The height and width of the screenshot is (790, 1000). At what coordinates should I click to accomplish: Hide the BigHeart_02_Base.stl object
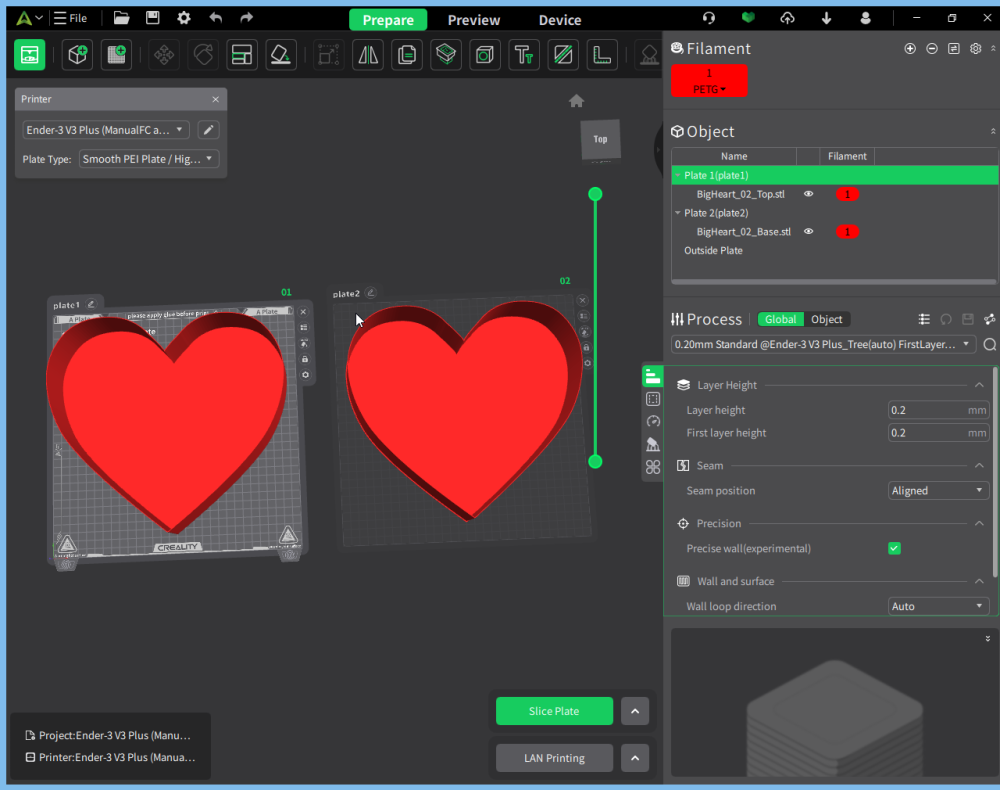pyautogui.click(x=809, y=231)
